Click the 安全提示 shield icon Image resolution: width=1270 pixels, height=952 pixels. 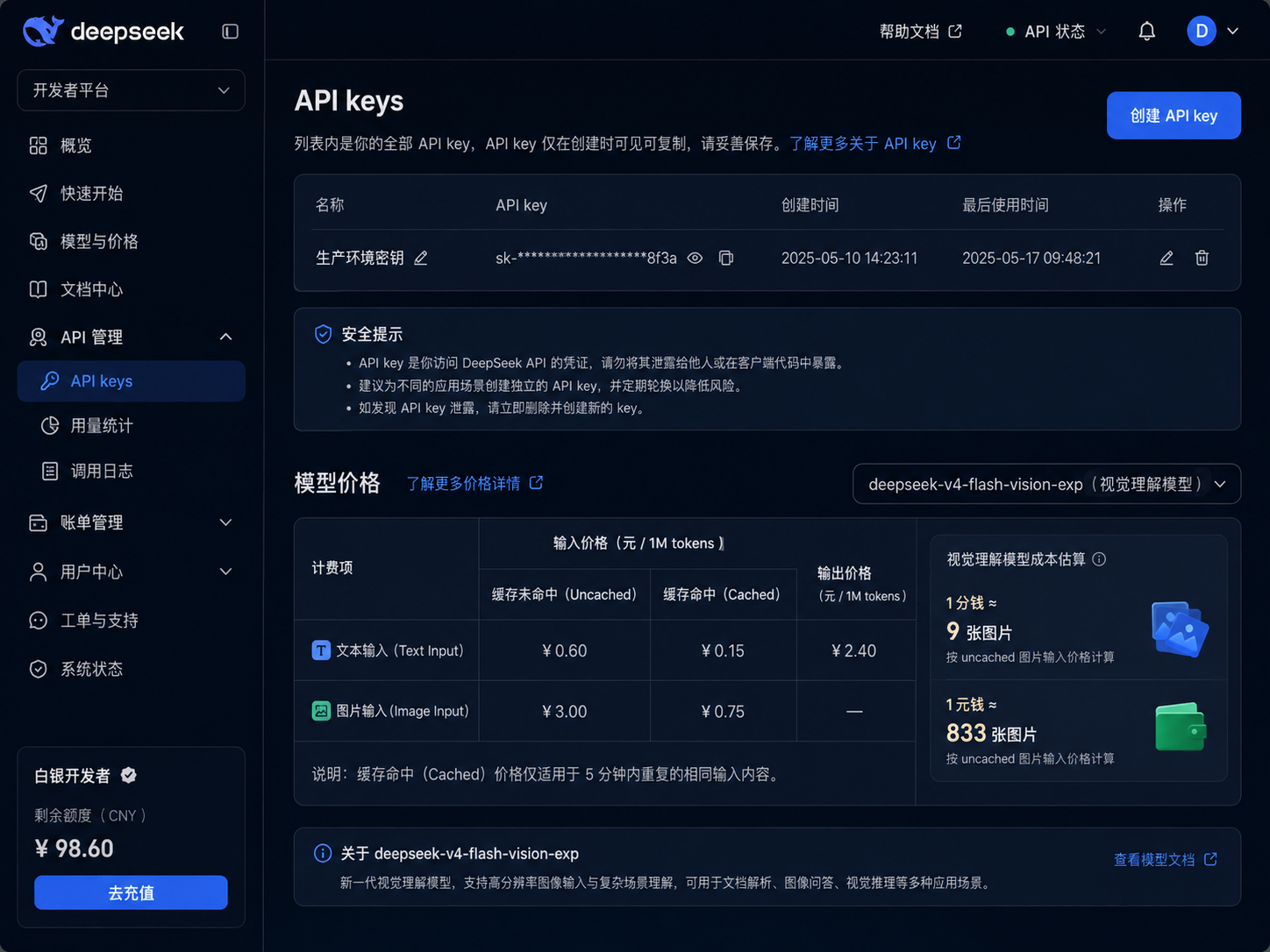[323, 334]
